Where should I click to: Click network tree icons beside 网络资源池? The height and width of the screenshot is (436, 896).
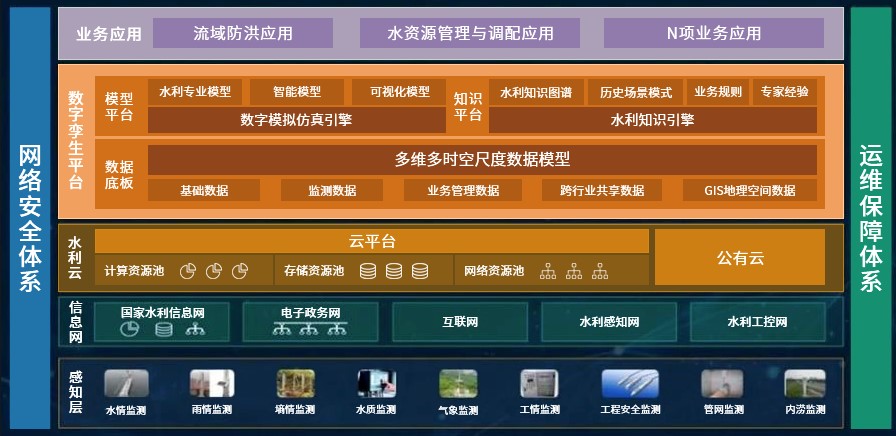pyautogui.click(x=574, y=271)
